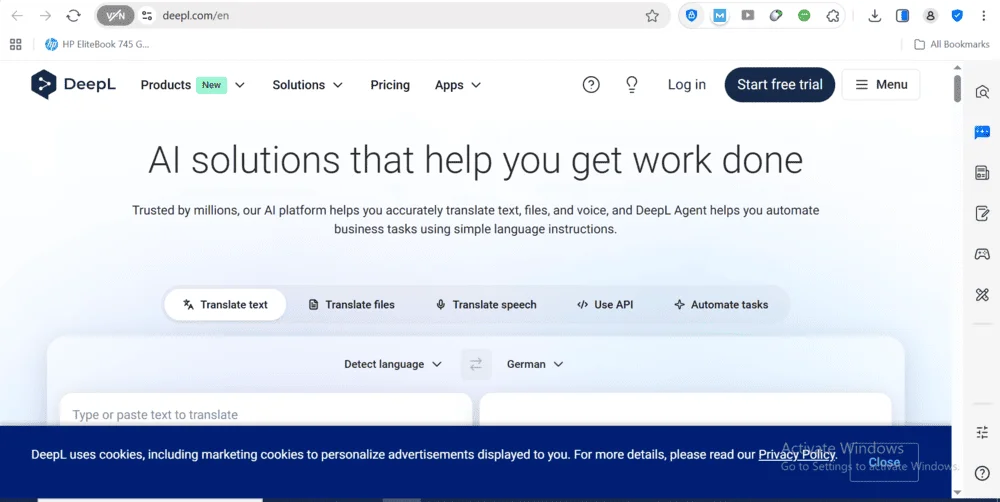Click the lightbulb ideas icon
This screenshot has height=502, width=1000.
tap(631, 84)
